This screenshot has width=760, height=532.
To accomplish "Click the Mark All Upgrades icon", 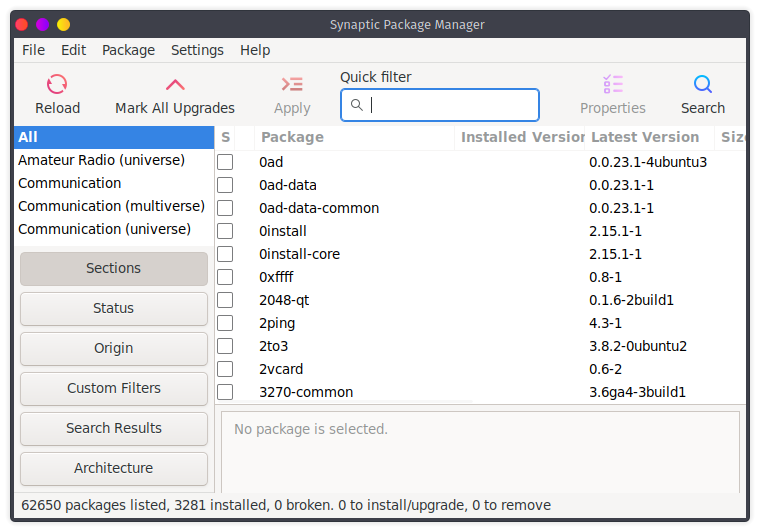I will click(175, 85).
